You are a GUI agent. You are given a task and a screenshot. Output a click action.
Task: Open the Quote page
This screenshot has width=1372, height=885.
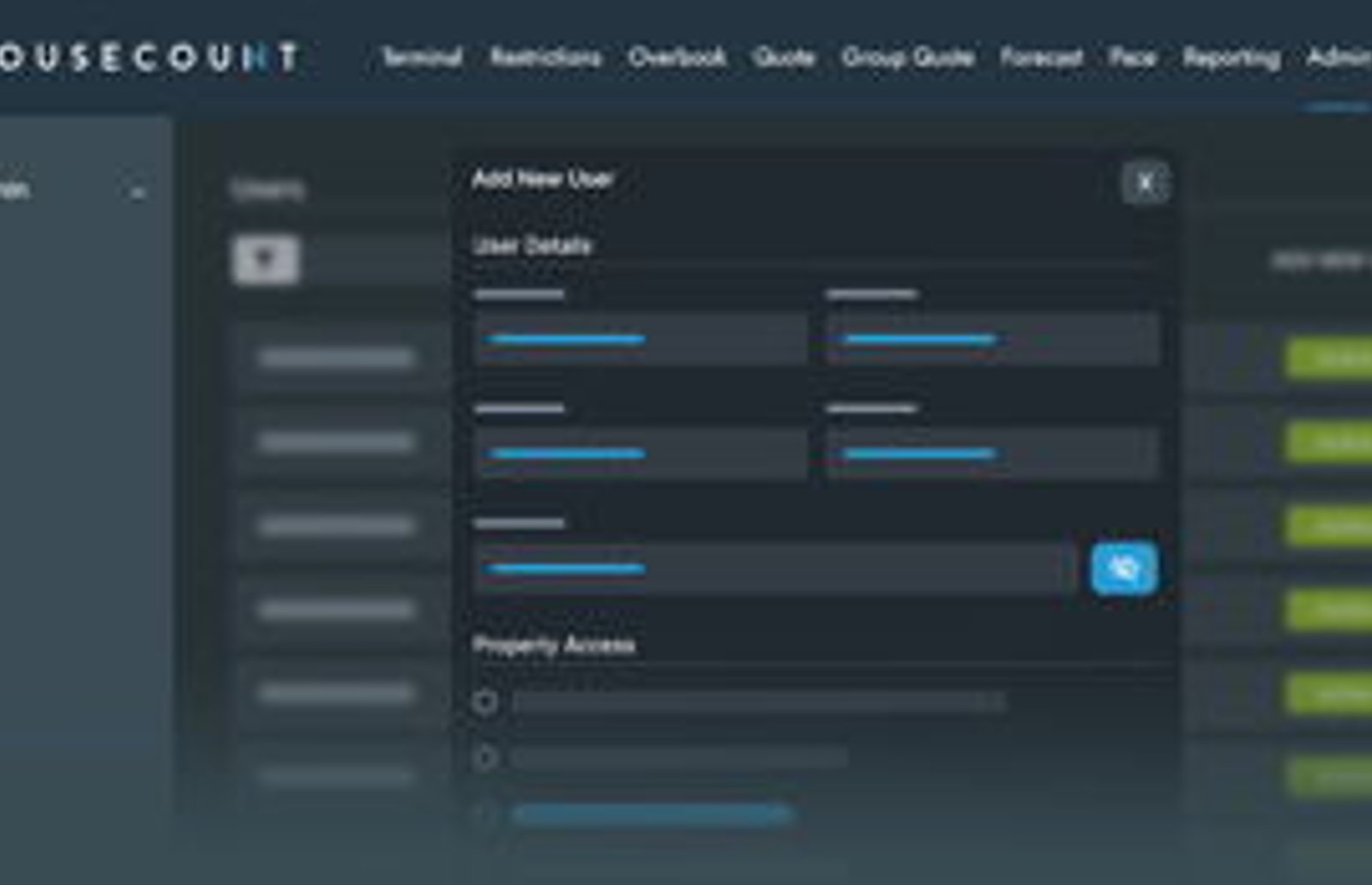(783, 57)
